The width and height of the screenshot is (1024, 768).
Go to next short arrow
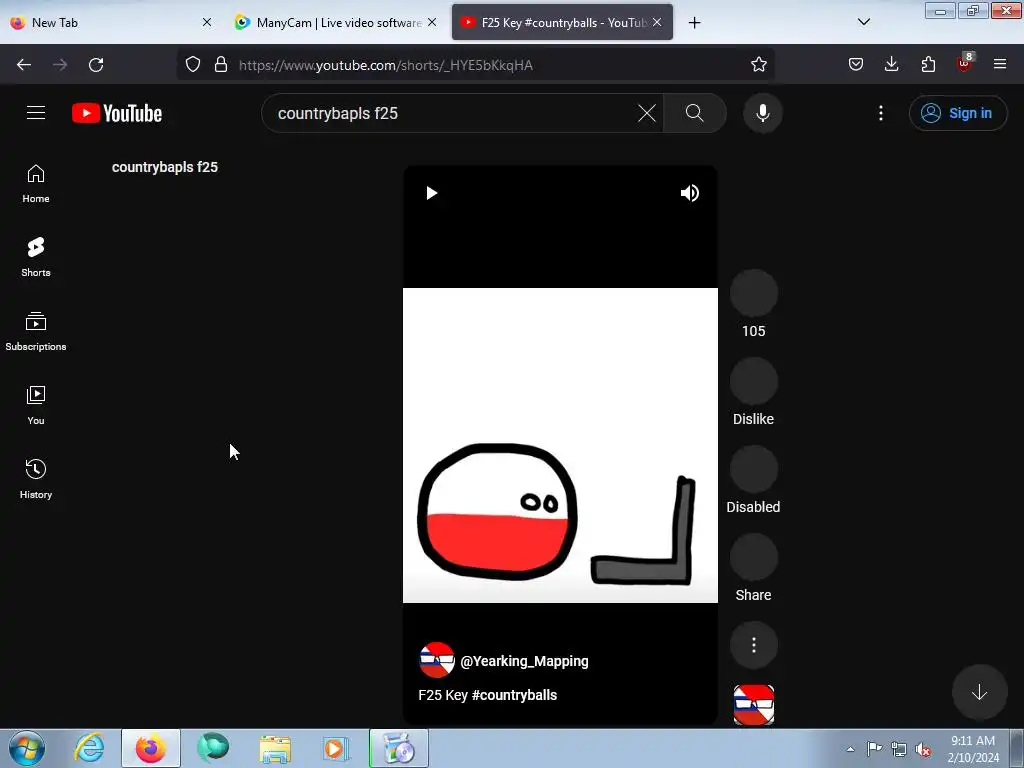pyautogui.click(x=979, y=692)
